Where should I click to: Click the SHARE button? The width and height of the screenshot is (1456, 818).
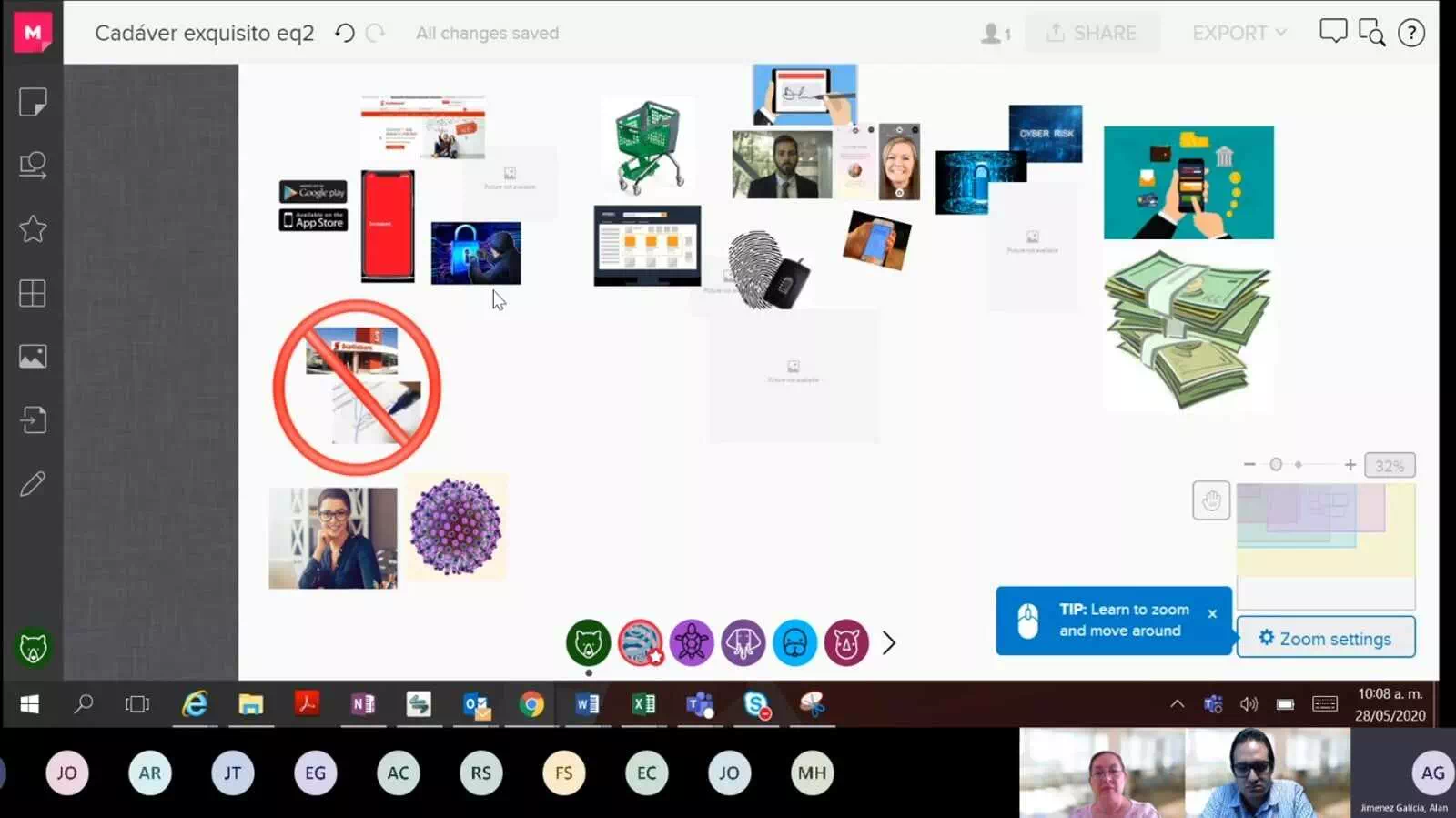pos(1092,34)
